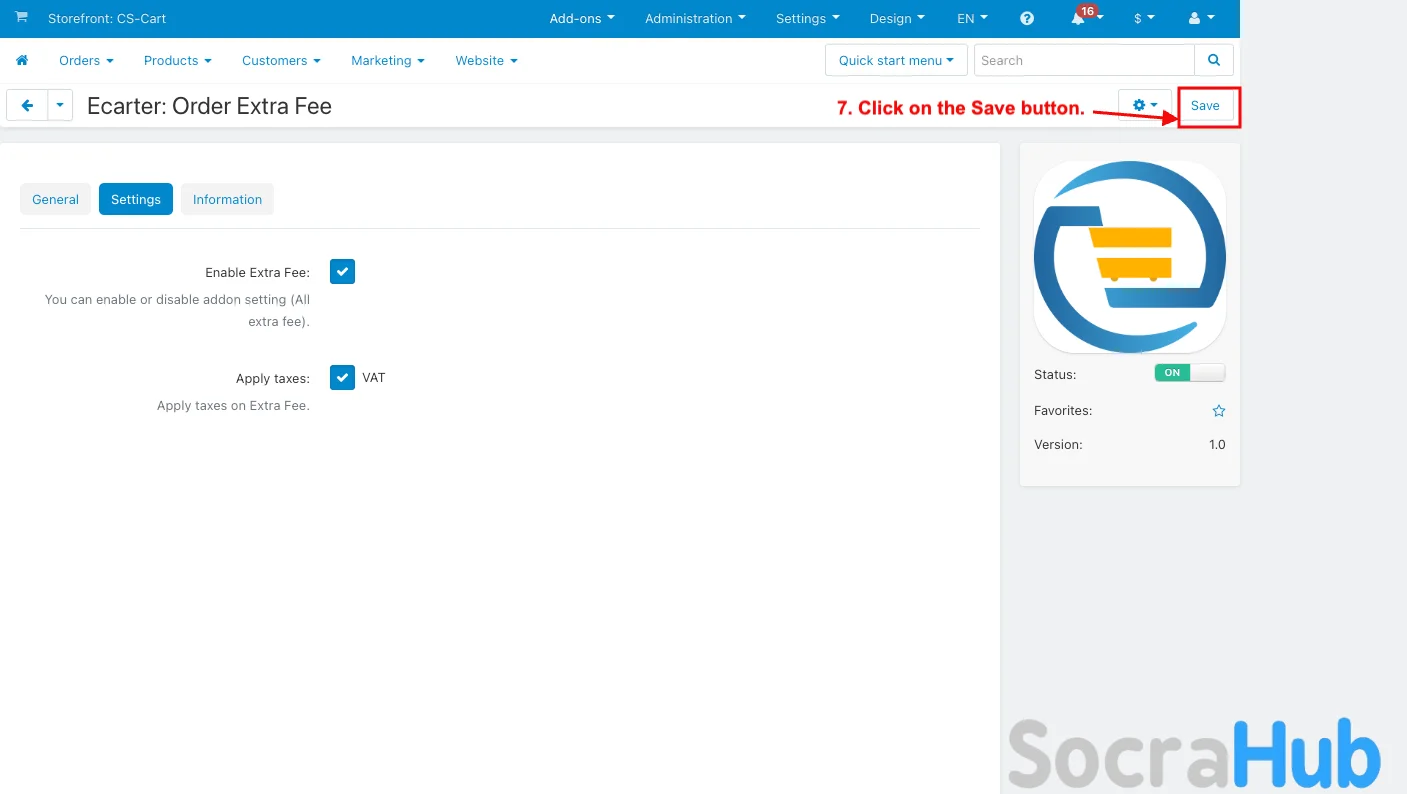
Task: Open notifications bell with 16 badge
Action: coord(1079,19)
